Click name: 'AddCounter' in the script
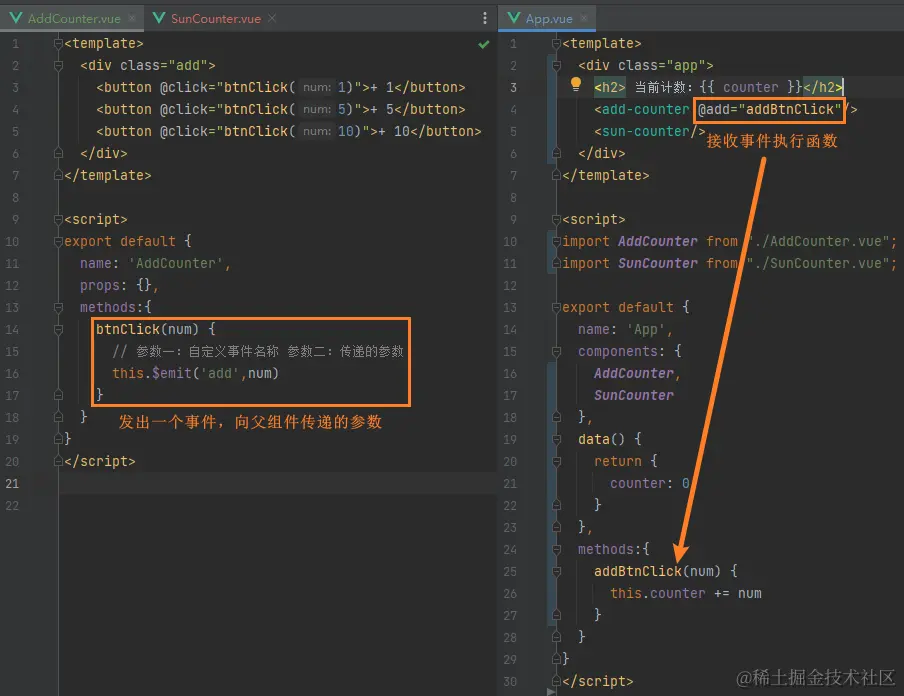The image size is (904, 696). tap(155, 264)
